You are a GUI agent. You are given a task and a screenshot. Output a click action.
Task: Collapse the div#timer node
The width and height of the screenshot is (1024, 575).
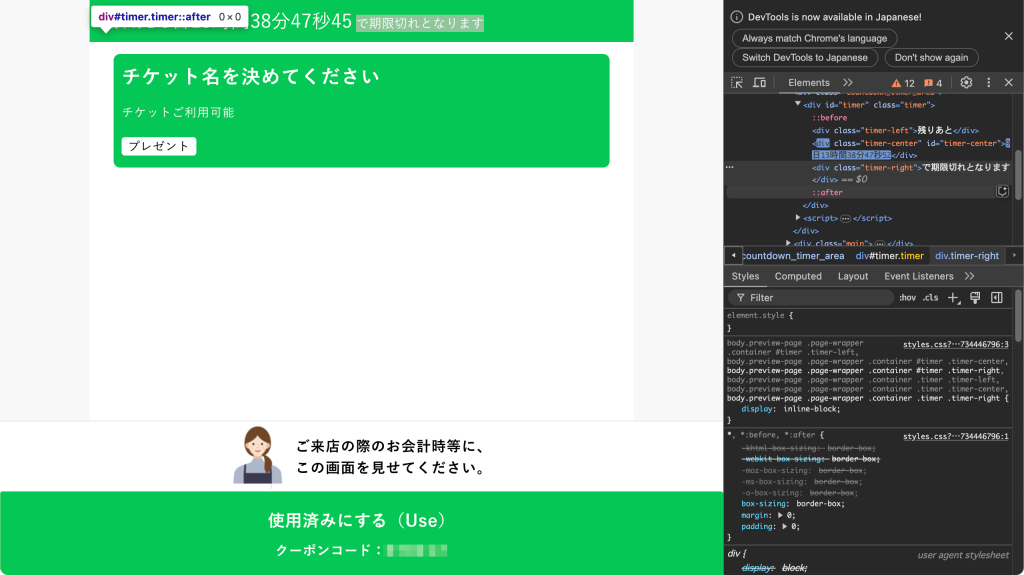pyautogui.click(x=797, y=104)
